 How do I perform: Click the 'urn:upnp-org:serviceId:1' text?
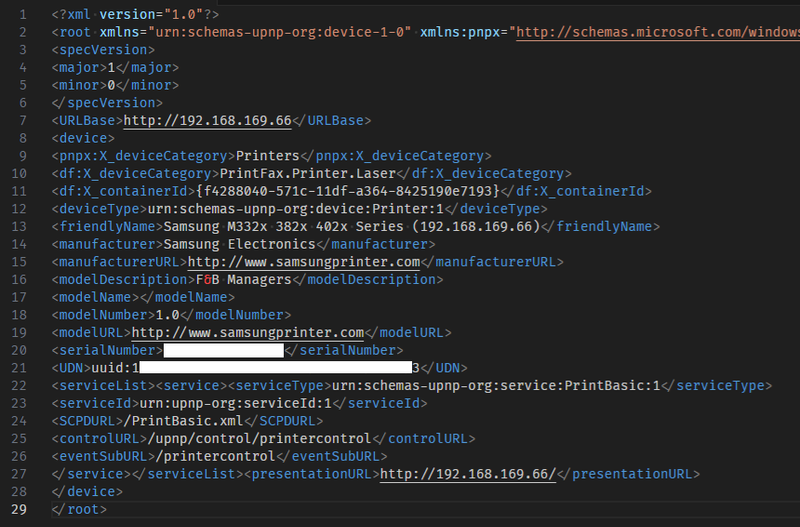(x=236, y=403)
